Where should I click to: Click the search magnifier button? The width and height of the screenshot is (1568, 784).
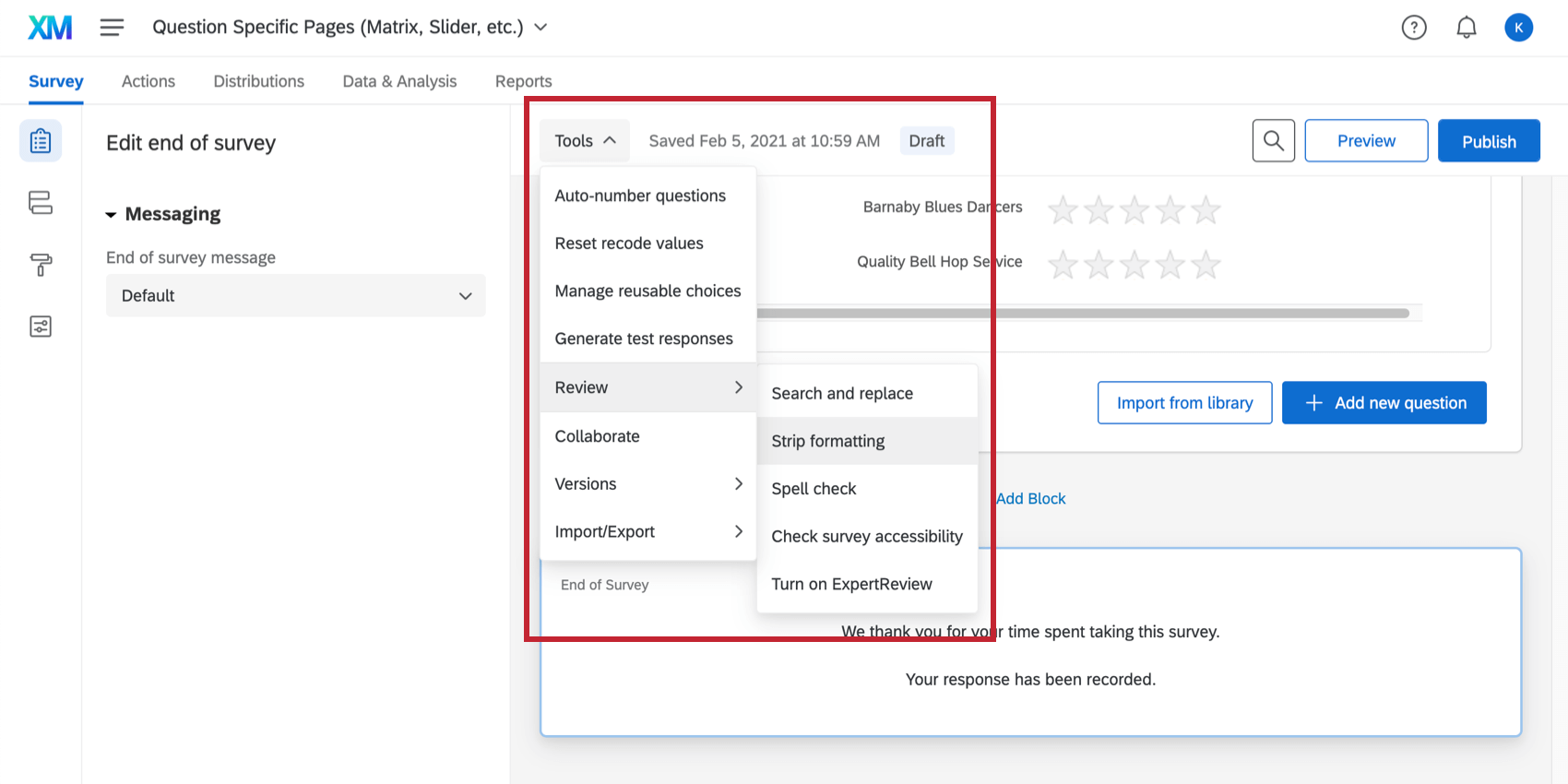pos(1273,140)
